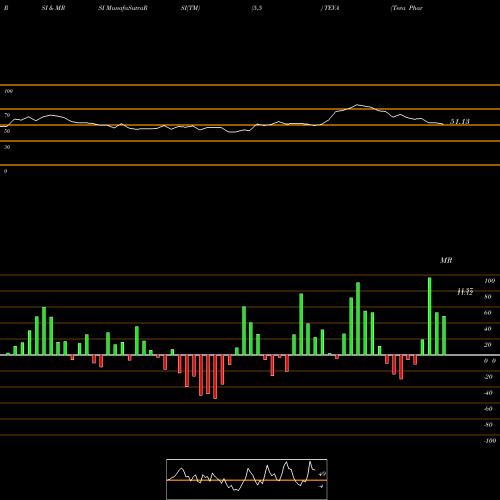Click the -4 label in the mini chart
This screenshot has width=500, height=500.
click(321, 486)
